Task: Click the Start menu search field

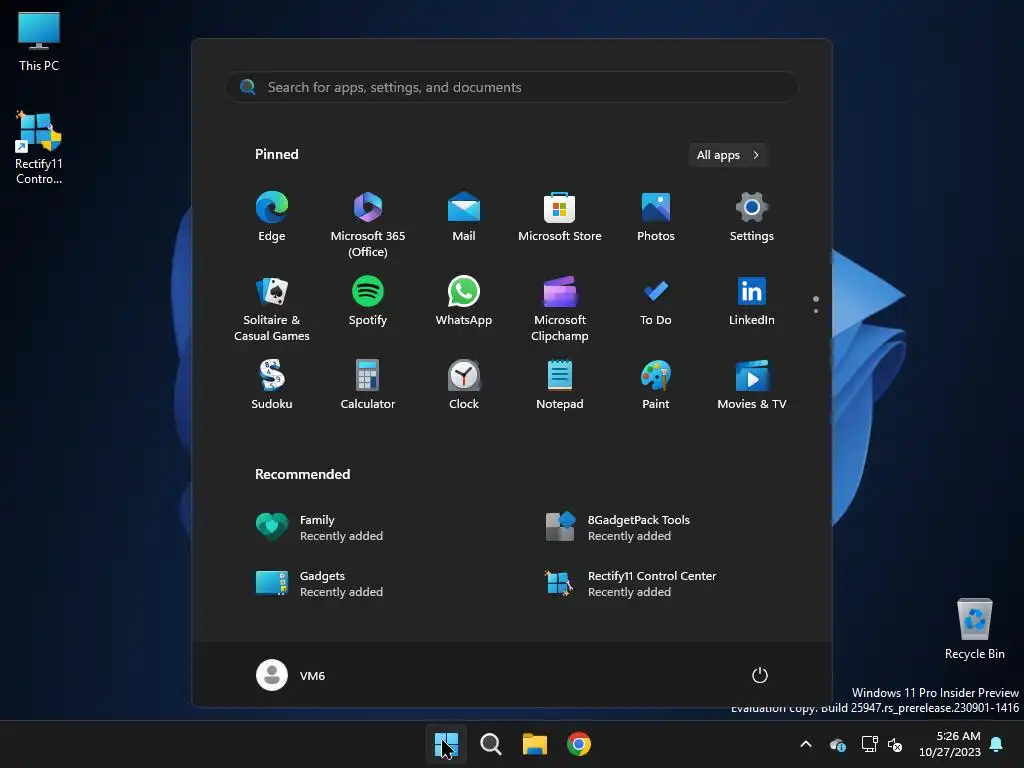Action: coord(512,87)
